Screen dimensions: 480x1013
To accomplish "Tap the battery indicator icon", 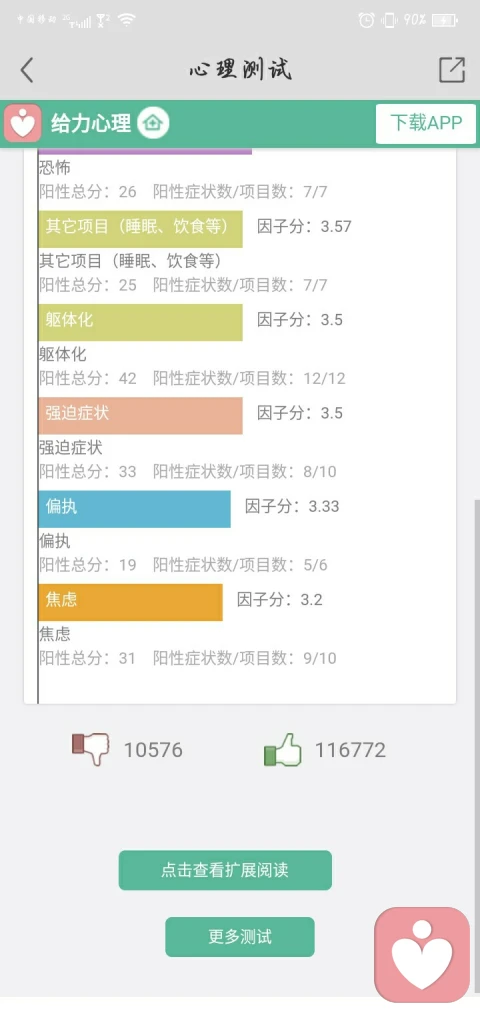I will point(444,21).
